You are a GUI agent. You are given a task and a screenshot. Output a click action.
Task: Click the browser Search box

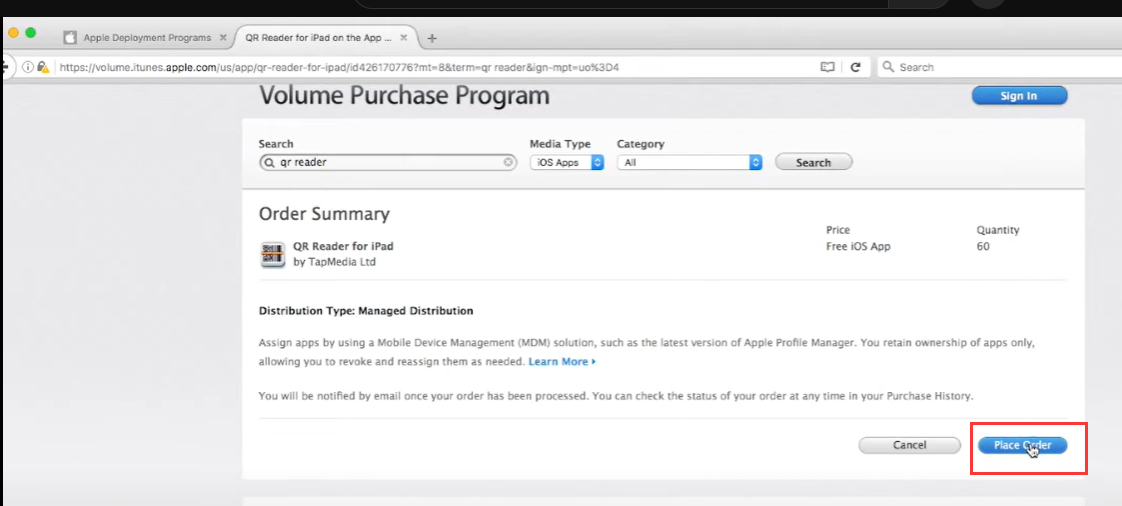pyautogui.click(x=998, y=67)
